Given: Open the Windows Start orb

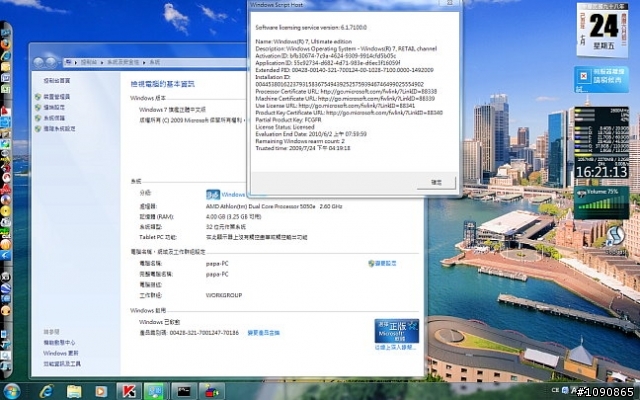Looking at the screenshot, I should 11,391.
